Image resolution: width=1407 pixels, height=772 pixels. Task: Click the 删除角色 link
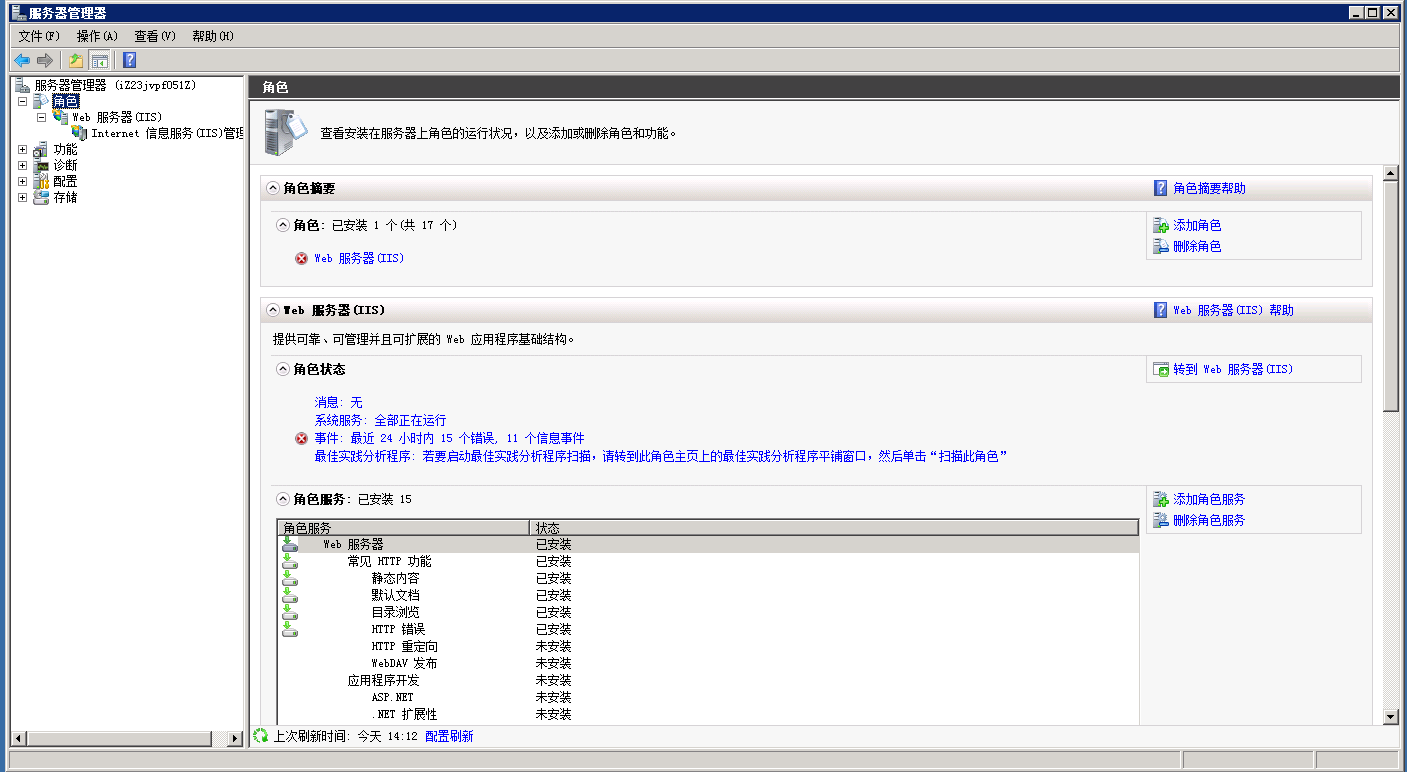click(x=1197, y=246)
